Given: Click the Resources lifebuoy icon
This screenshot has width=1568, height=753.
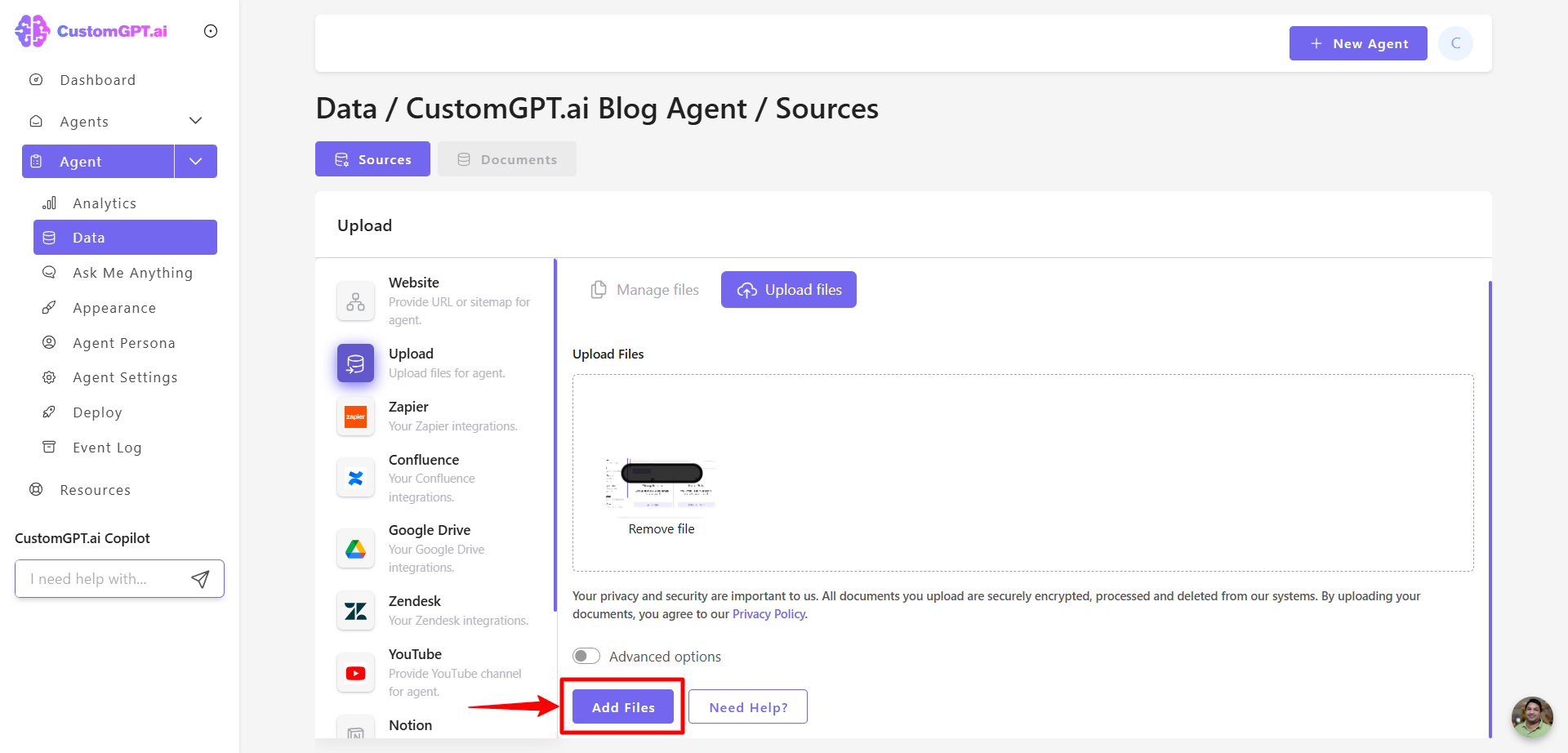Looking at the screenshot, I should pyautogui.click(x=36, y=490).
